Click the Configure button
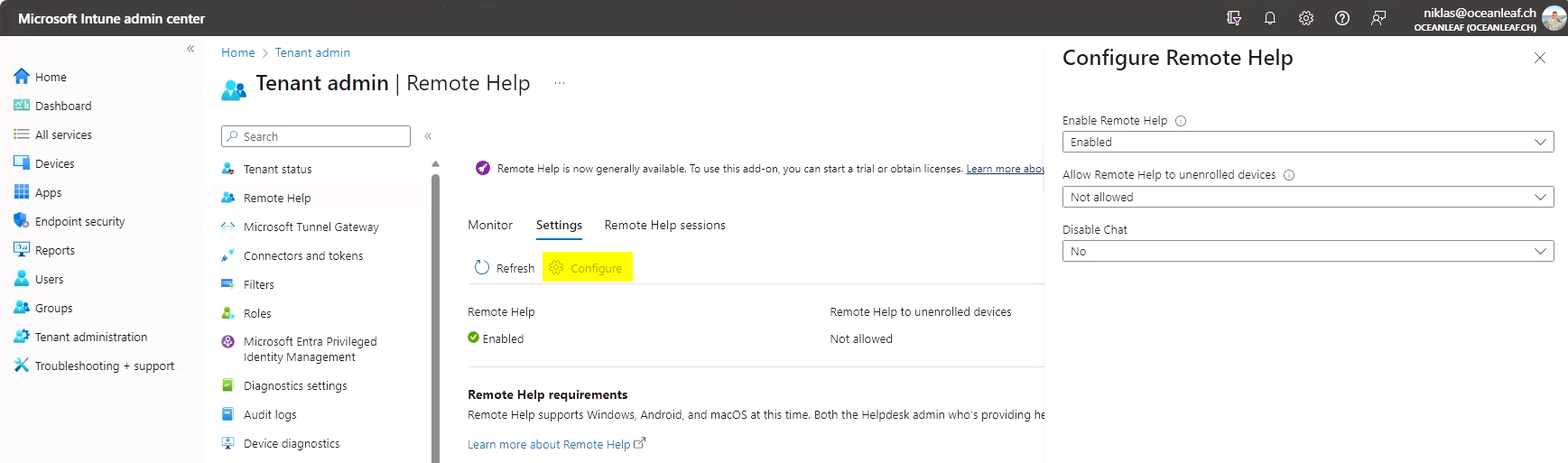1568x463 pixels. pyautogui.click(x=587, y=268)
